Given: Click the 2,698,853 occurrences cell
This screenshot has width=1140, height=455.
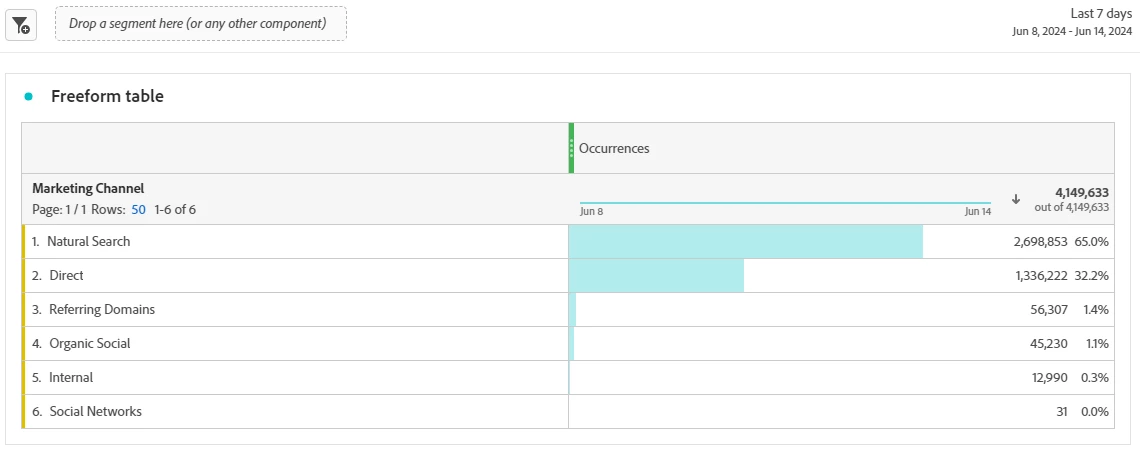Looking at the screenshot, I should (1040, 241).
